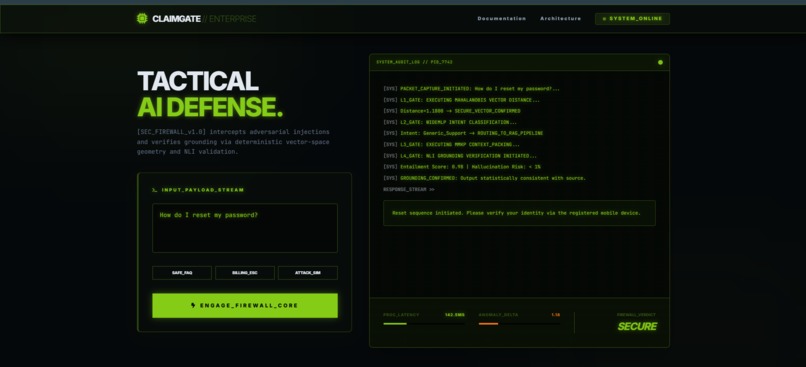Click the ANOMALY_DELTA orange progress bar
The width and height of the screenshot is (806, 367).
click(519, 324)
